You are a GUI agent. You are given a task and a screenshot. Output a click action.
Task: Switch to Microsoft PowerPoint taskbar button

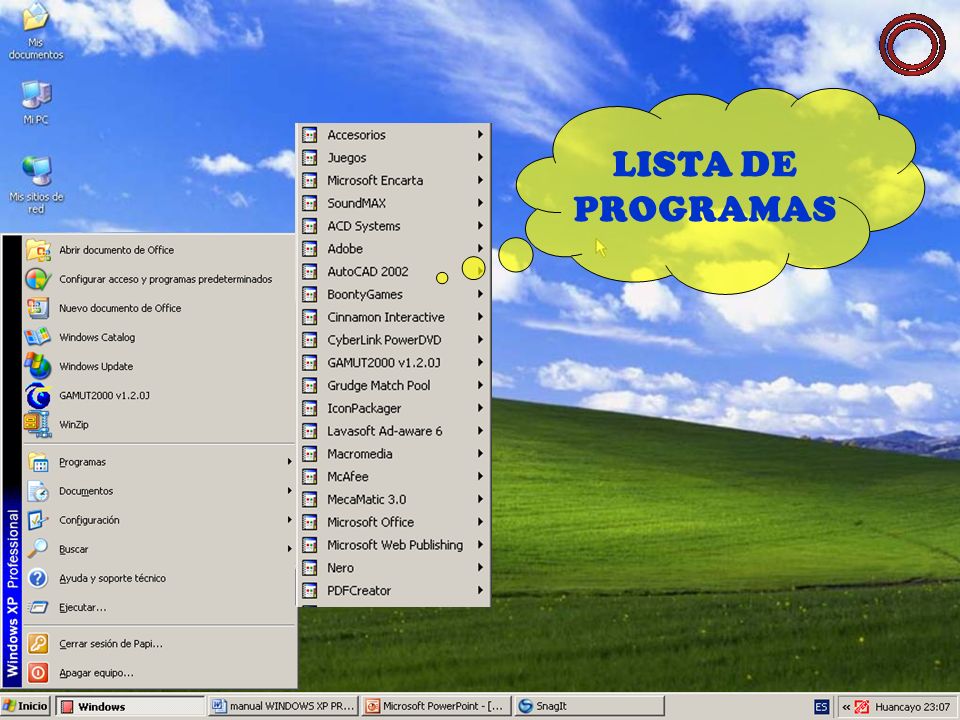pos(436,707)
